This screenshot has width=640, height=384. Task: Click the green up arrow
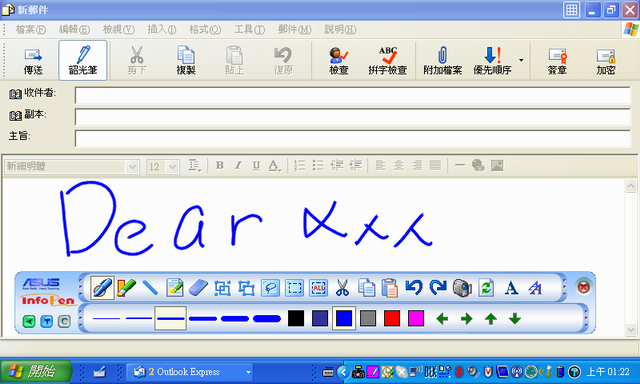click(491, 318)
